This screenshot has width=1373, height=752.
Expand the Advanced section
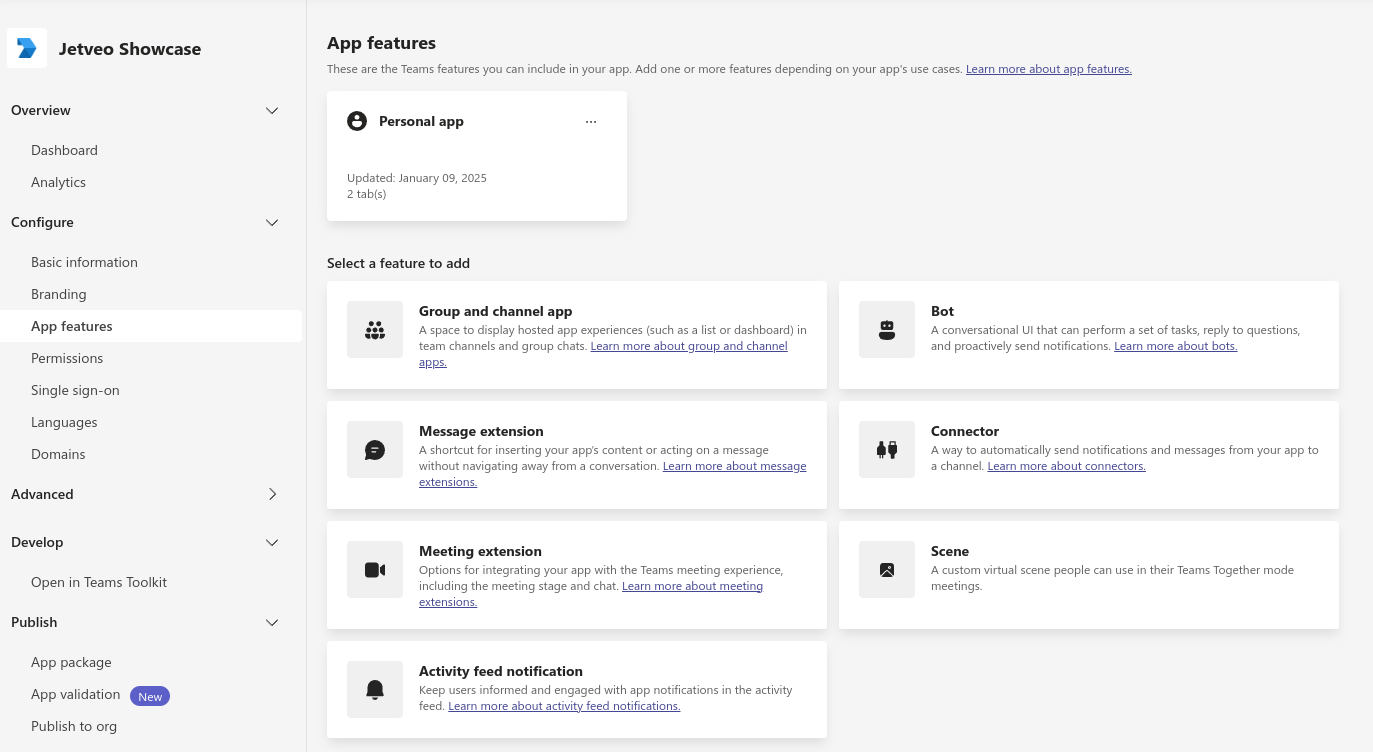272,494
